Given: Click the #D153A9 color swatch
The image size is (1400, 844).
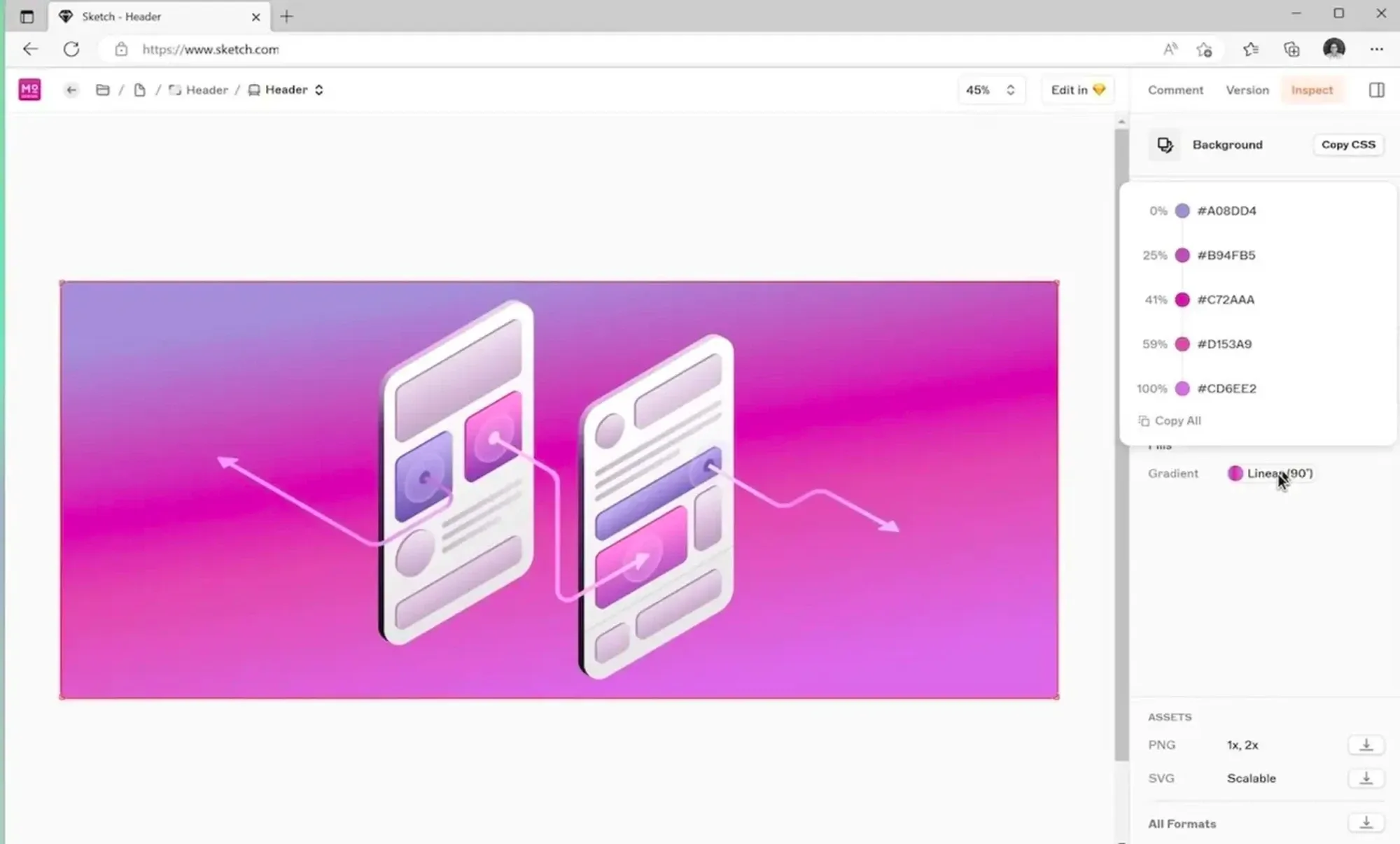Looking at the screenshot, I should click(1182, 344).
